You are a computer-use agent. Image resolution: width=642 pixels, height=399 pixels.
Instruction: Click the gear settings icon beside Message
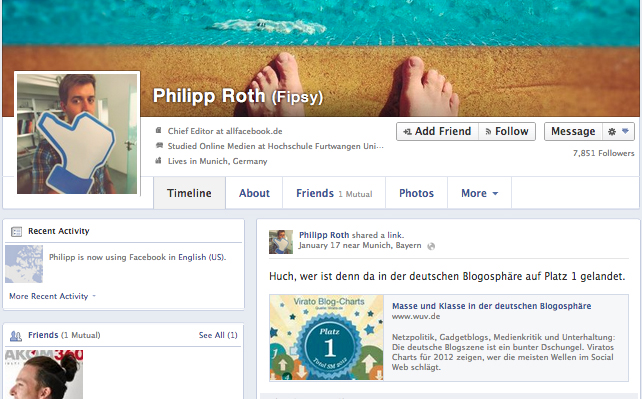click(612, 132)
